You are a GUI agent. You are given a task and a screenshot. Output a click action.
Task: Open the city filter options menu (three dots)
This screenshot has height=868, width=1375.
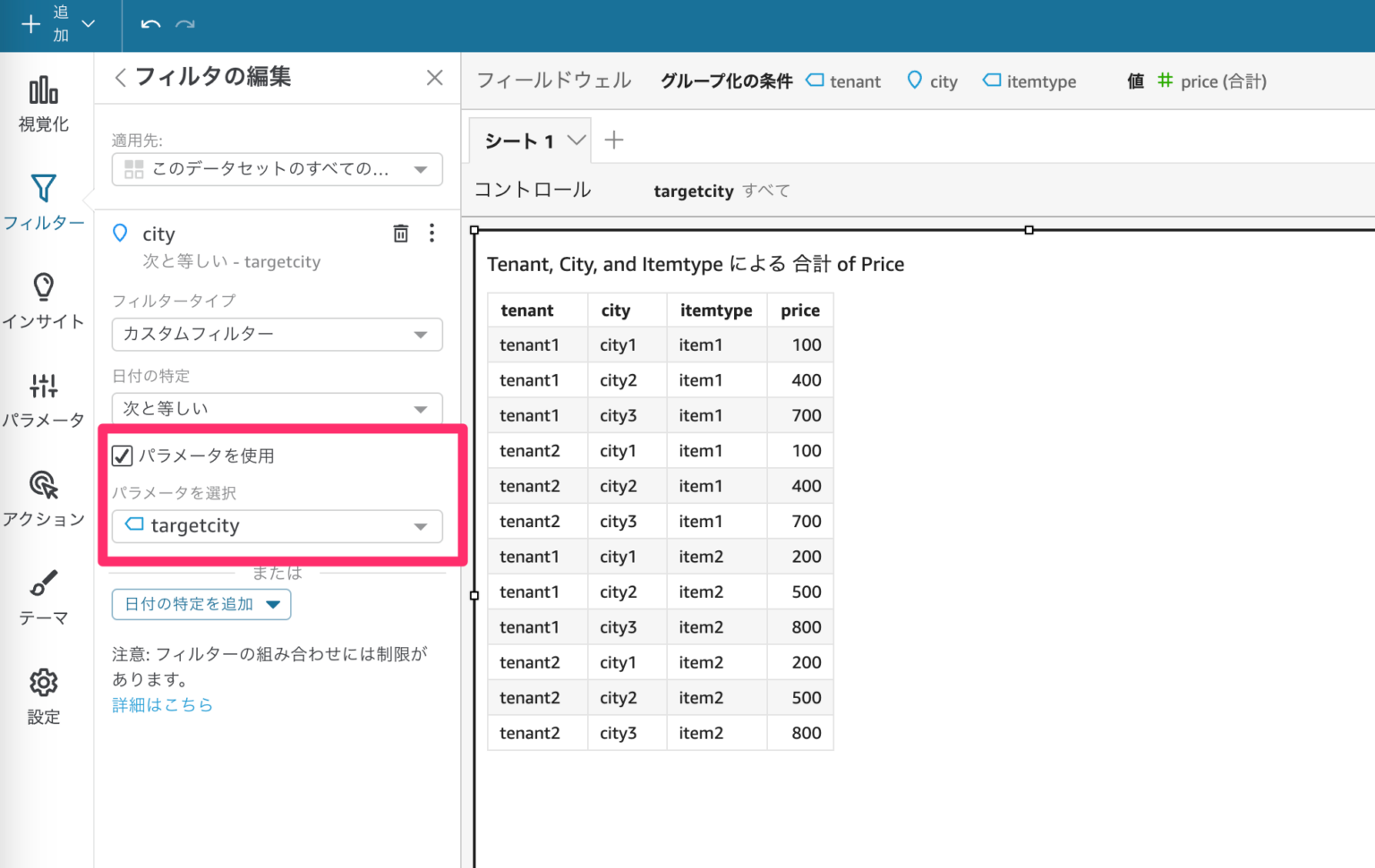432,234
